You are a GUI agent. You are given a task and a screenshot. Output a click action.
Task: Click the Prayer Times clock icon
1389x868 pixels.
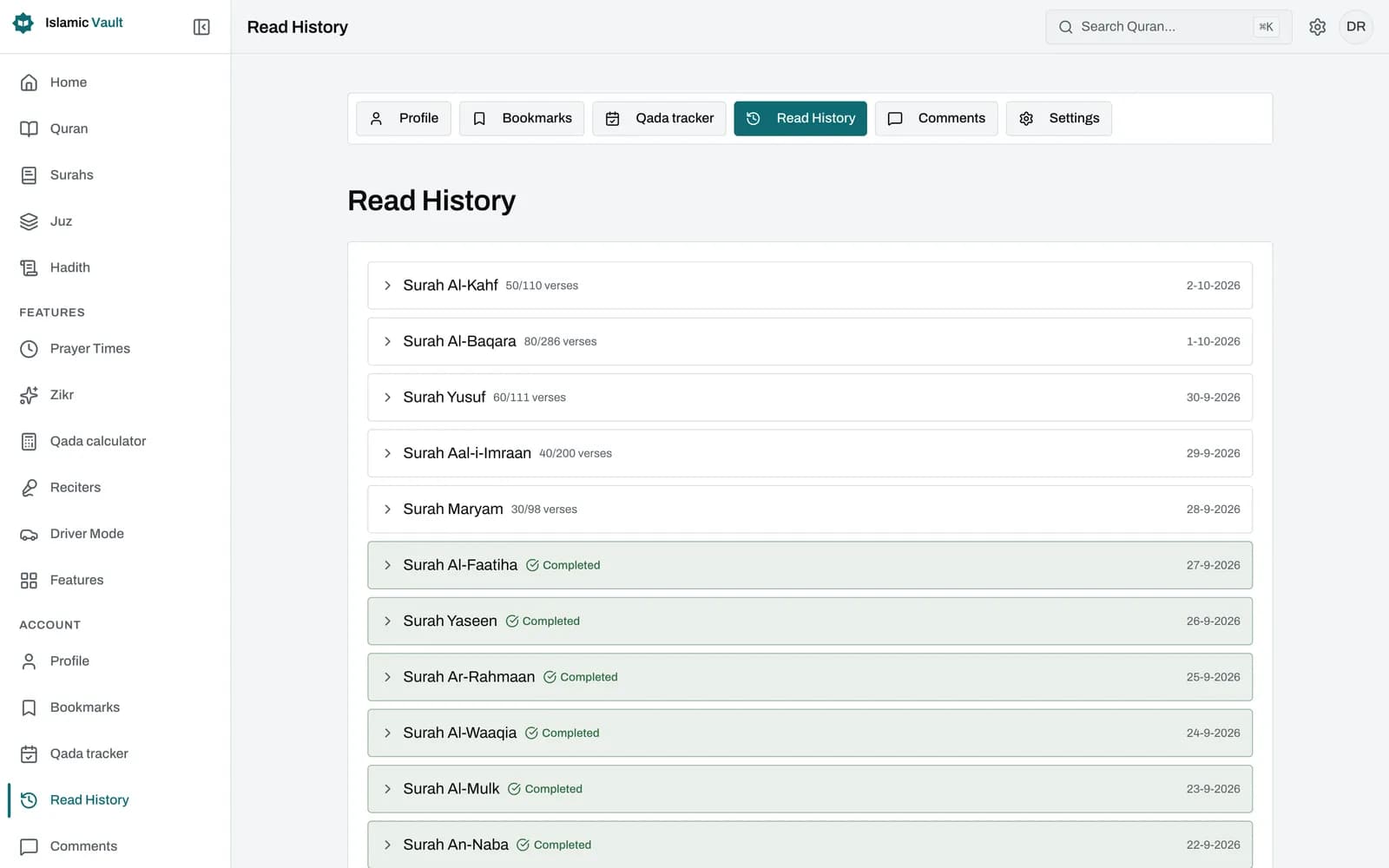point(29,349)
